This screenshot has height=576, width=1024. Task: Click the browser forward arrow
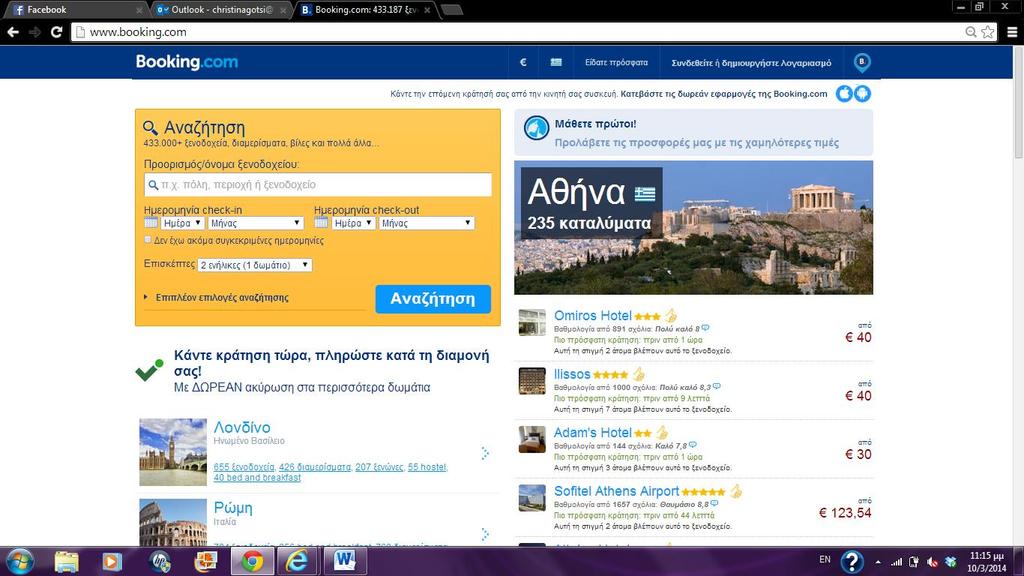pyautogui.click(x=35, y=32)
